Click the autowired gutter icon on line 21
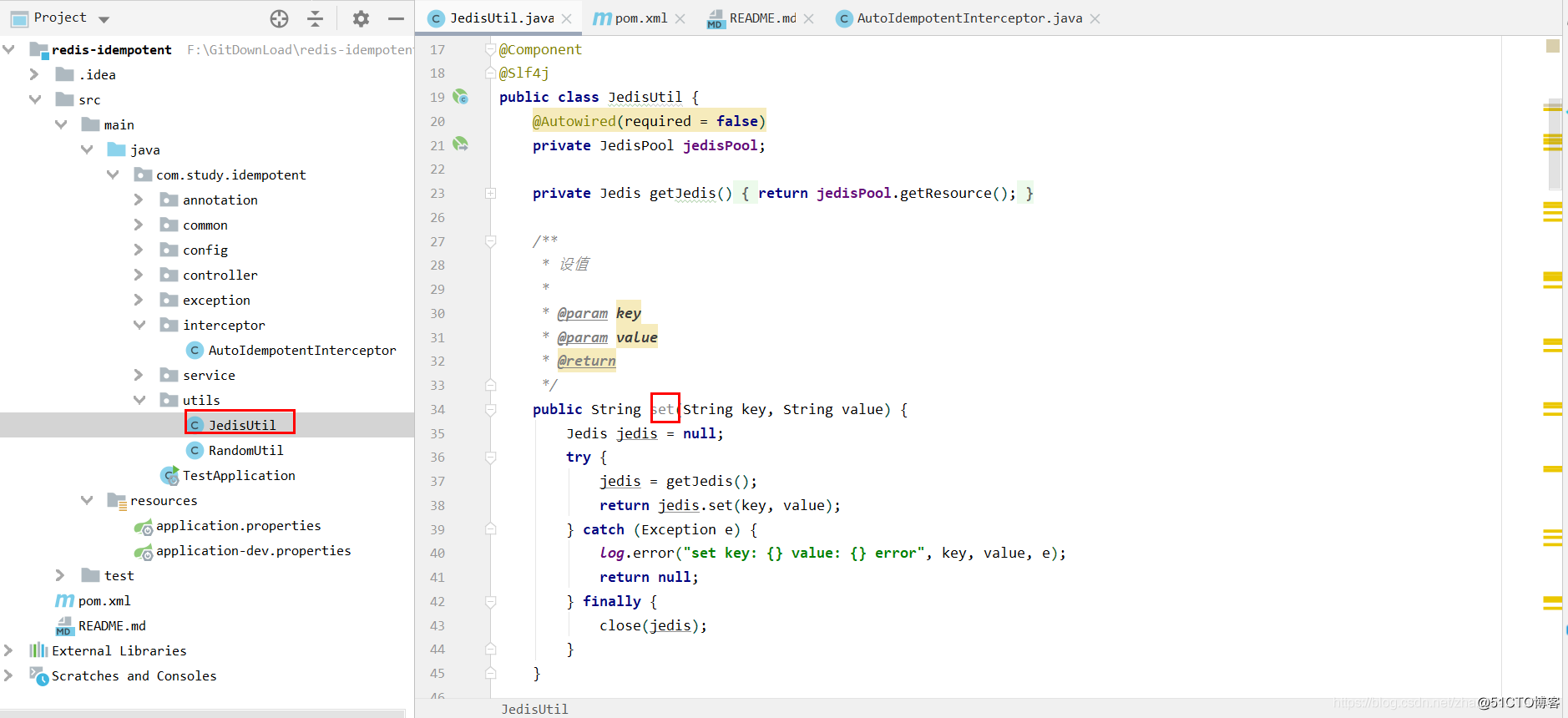Screen dimensions: 1568x718 point(461,144)
